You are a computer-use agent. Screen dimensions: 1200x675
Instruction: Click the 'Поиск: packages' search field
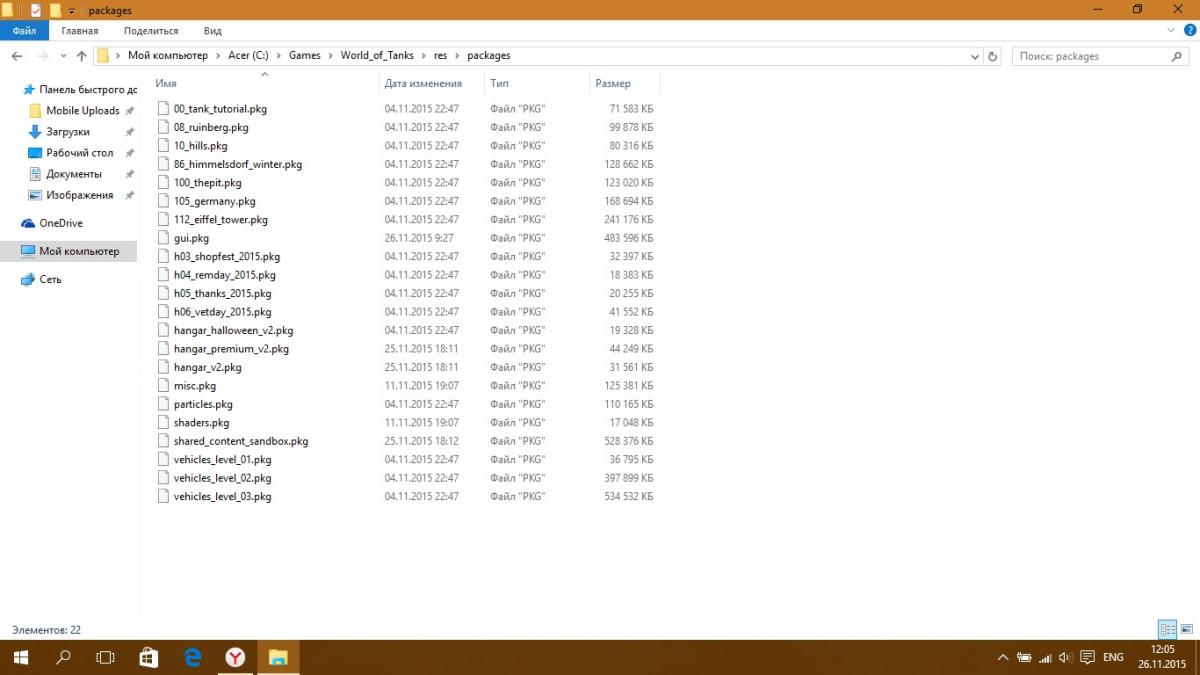coord(1090,56)
